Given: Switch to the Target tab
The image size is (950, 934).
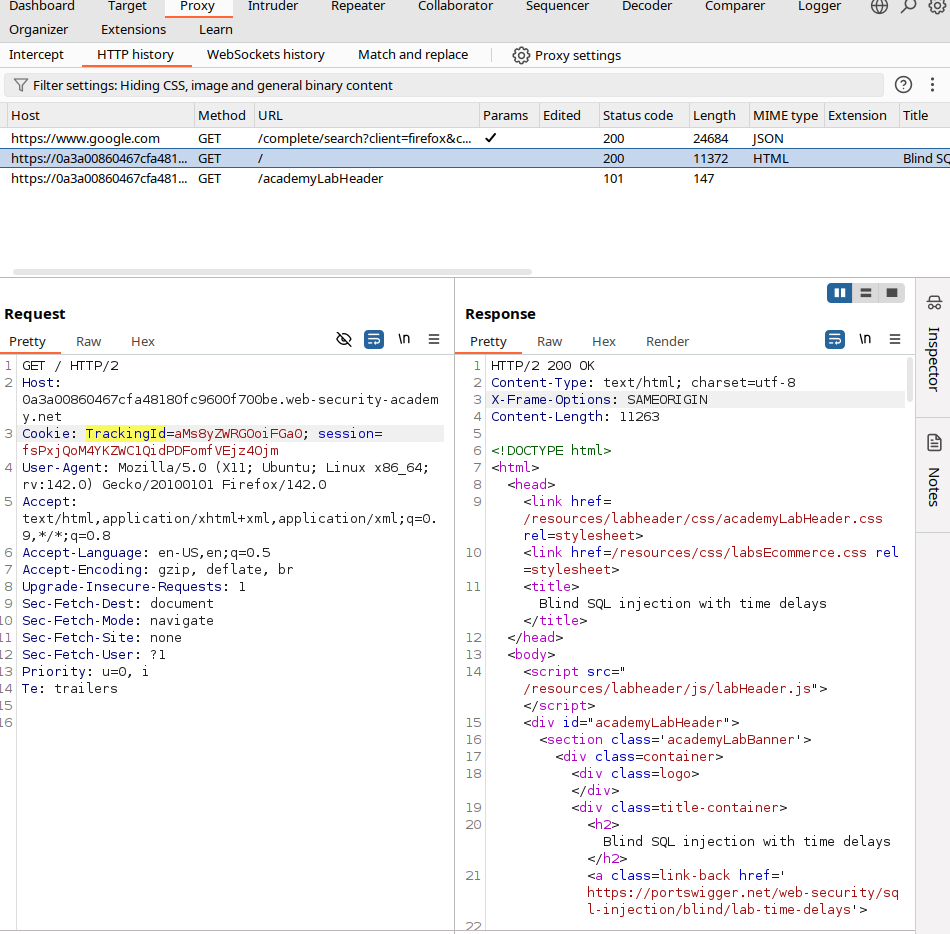Looking at the screenshot, I should point(127,7).
